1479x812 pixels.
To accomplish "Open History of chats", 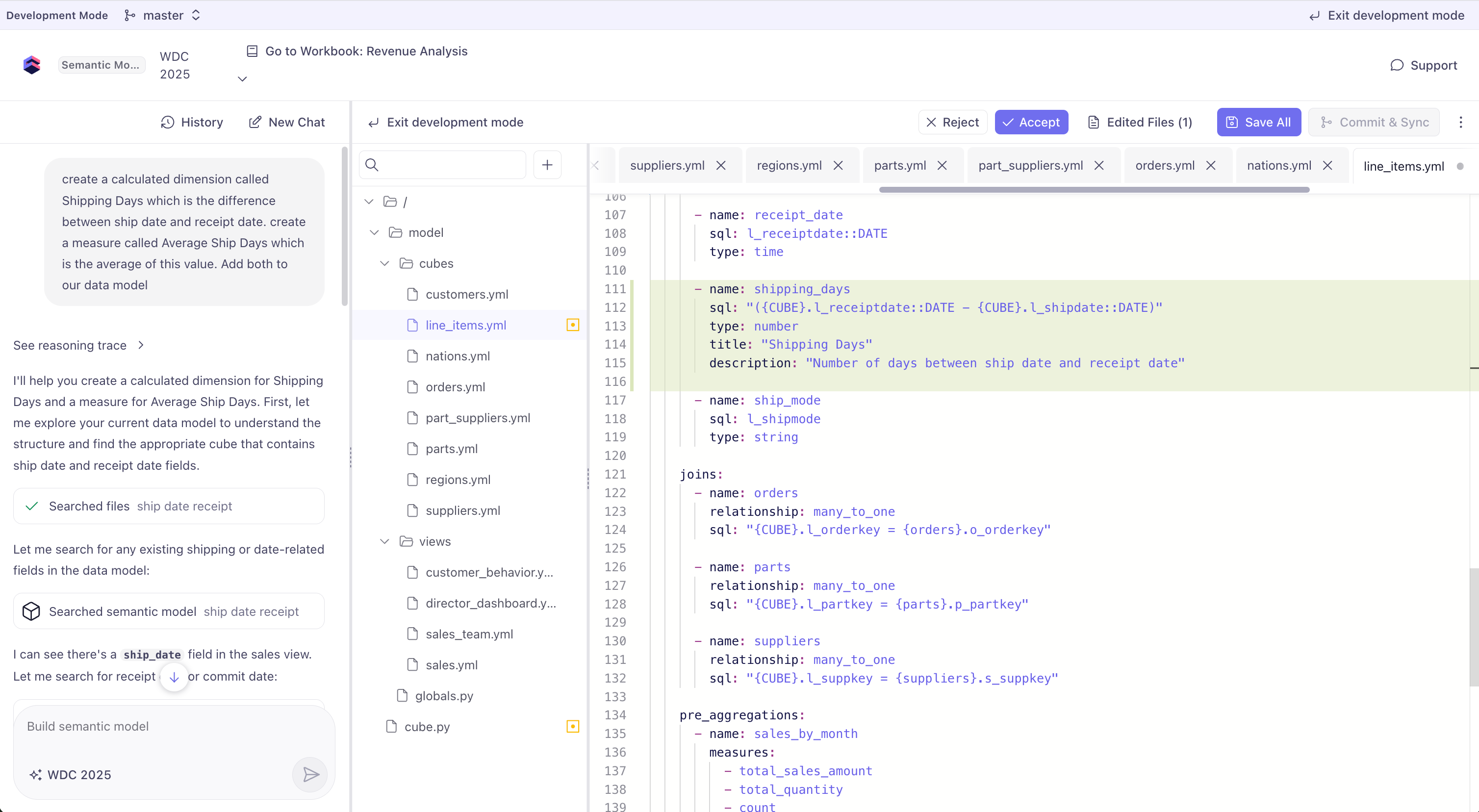I will pyautogui.click(x=192, y=122).
